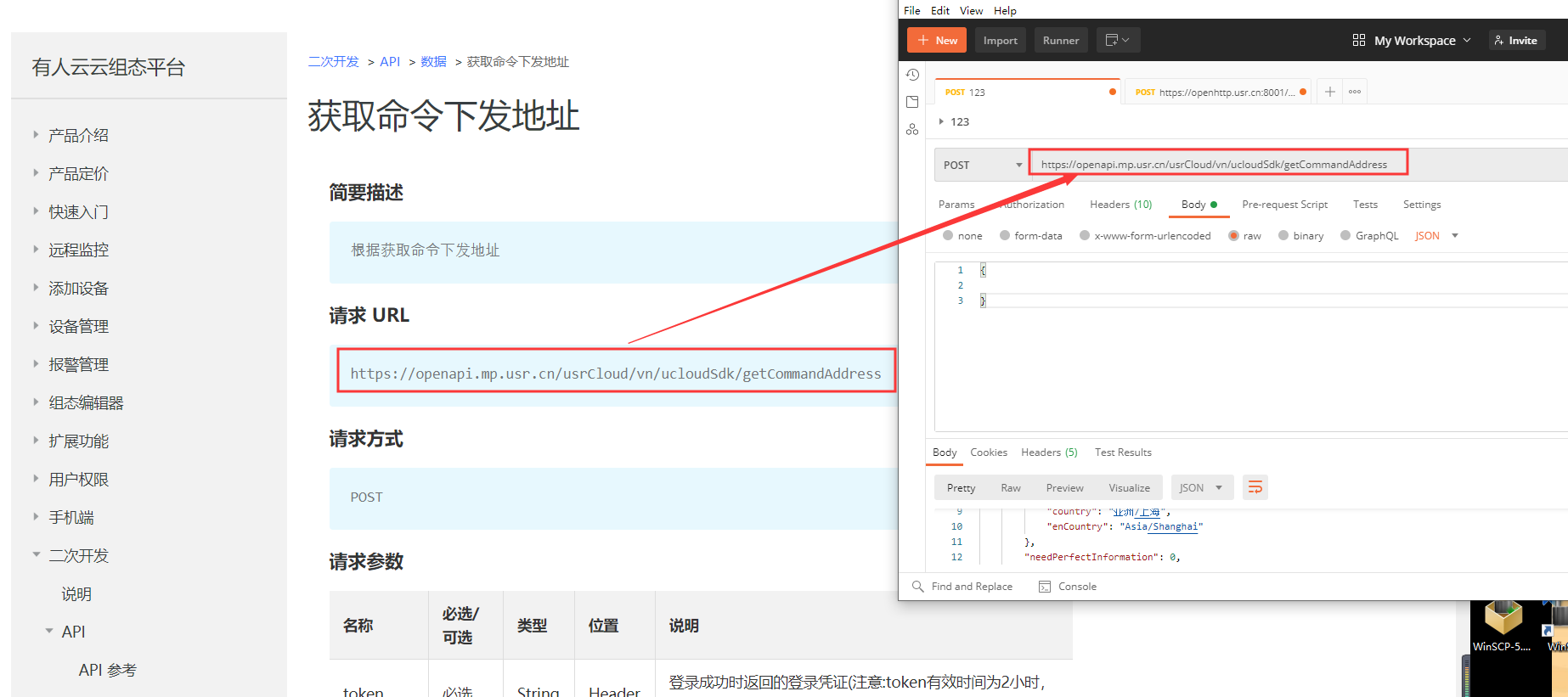This screenshot has height=697, width=1568.
Task: Open the Collections icon in Postman sidebar
Action: tap(912, 102)
